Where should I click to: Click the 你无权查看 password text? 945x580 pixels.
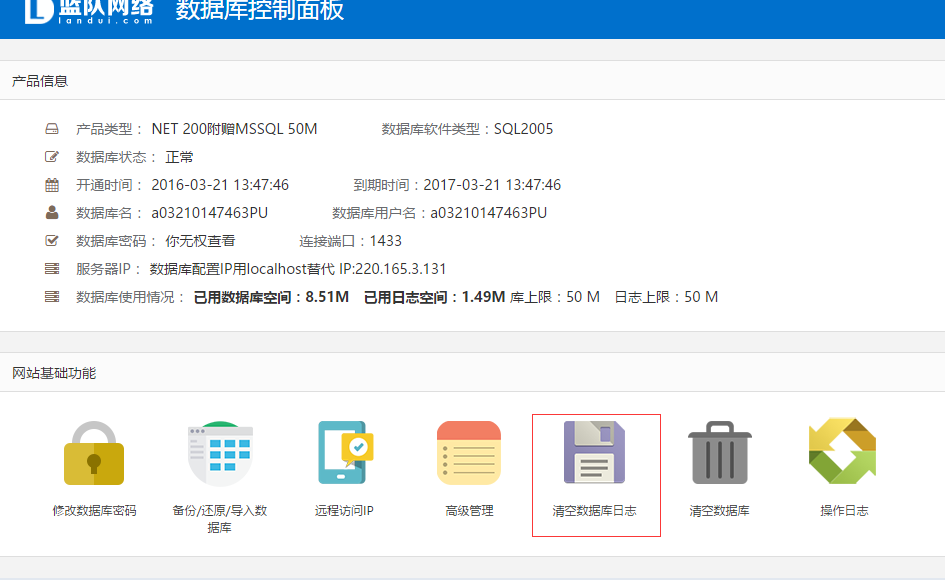click(200, 241)
